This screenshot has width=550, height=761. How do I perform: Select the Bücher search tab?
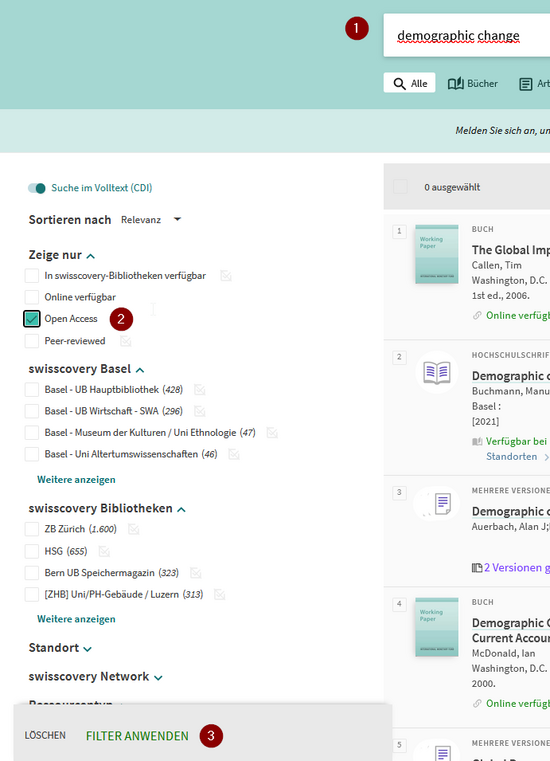[472, 83]
